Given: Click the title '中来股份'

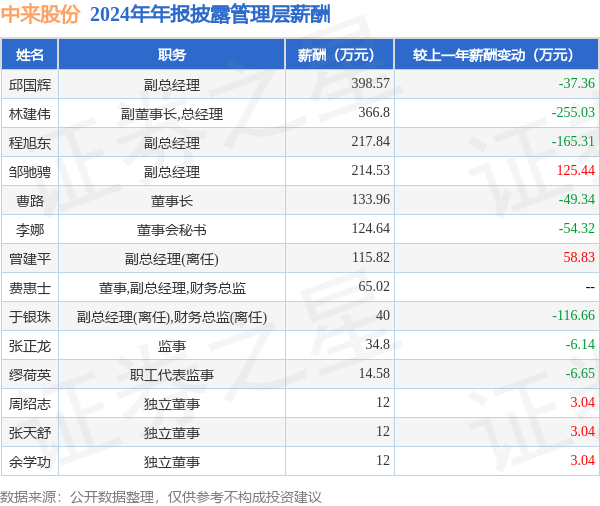Looking at the screenshot, I should [40, 15].
